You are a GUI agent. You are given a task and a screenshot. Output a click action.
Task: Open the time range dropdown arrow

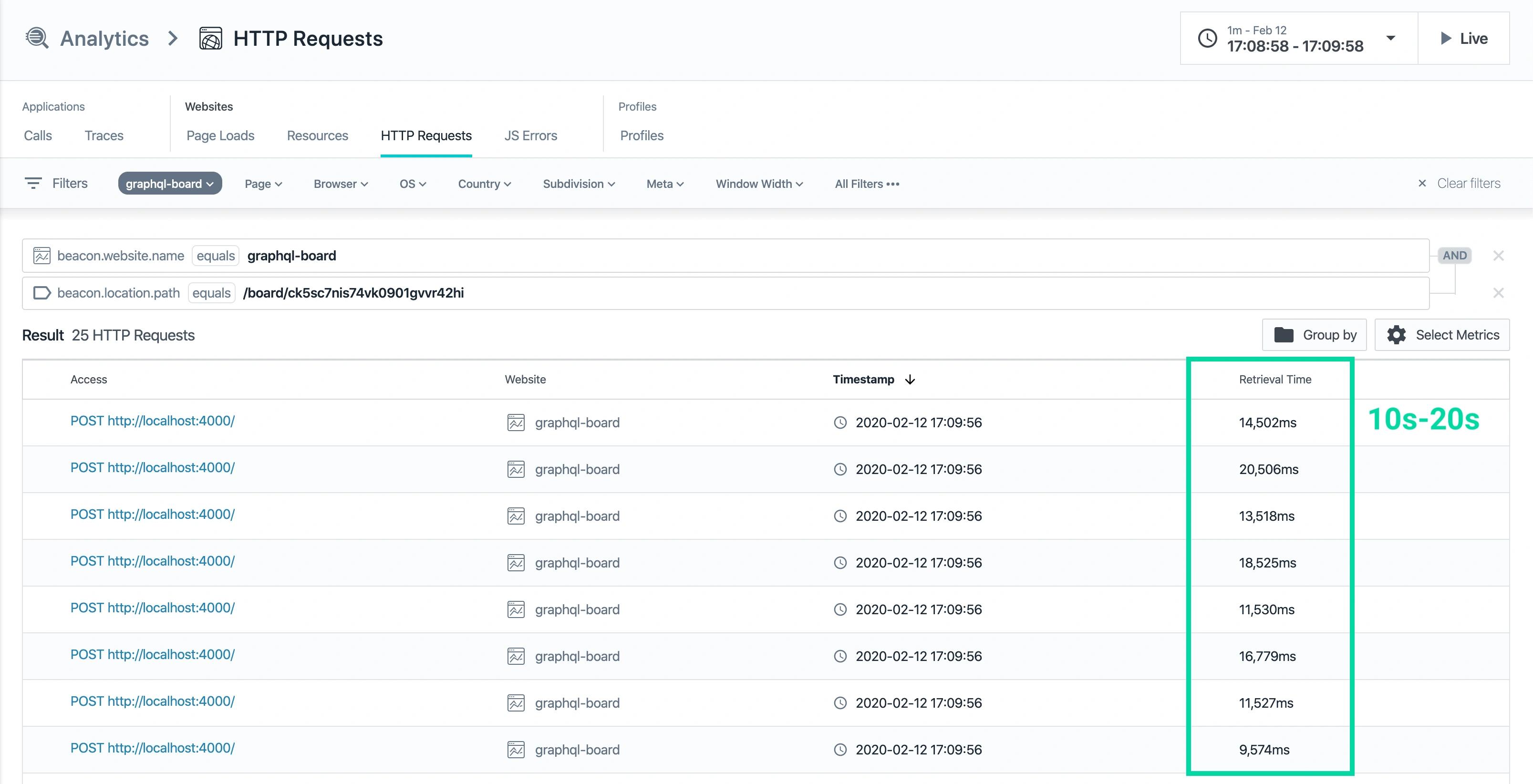tap(1391, 38)
